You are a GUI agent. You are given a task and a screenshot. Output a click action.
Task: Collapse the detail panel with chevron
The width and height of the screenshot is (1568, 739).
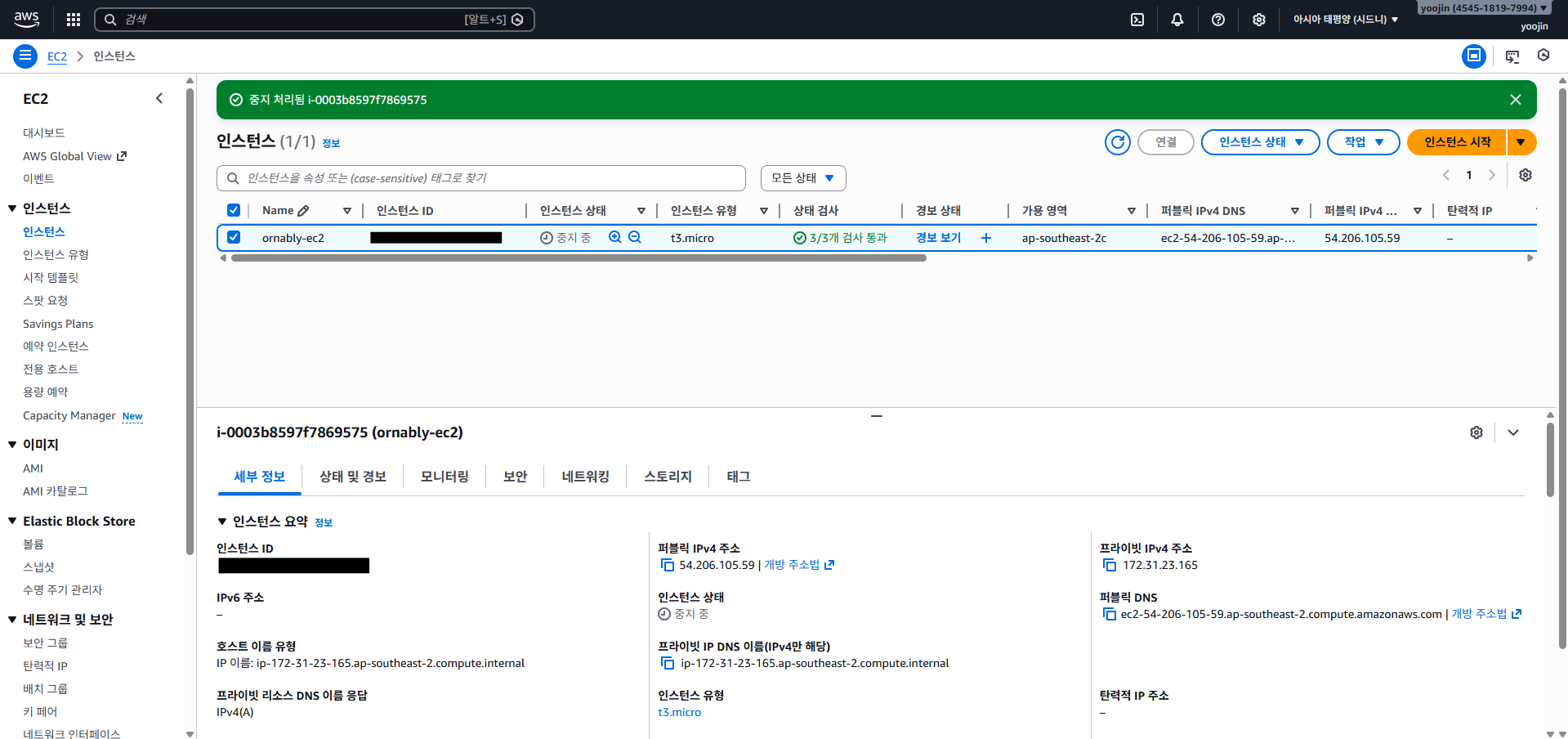point(1513,432)
